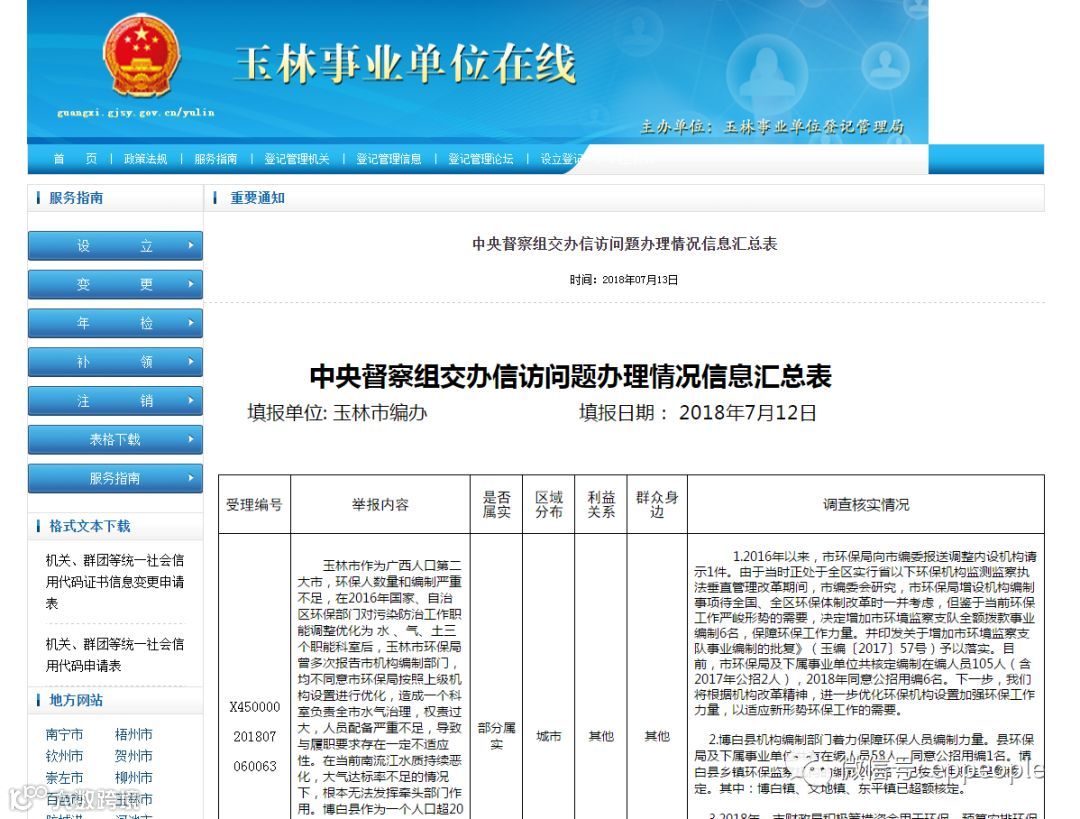Click the 地方网站 section heading
1080x819 pixels.
76,700
